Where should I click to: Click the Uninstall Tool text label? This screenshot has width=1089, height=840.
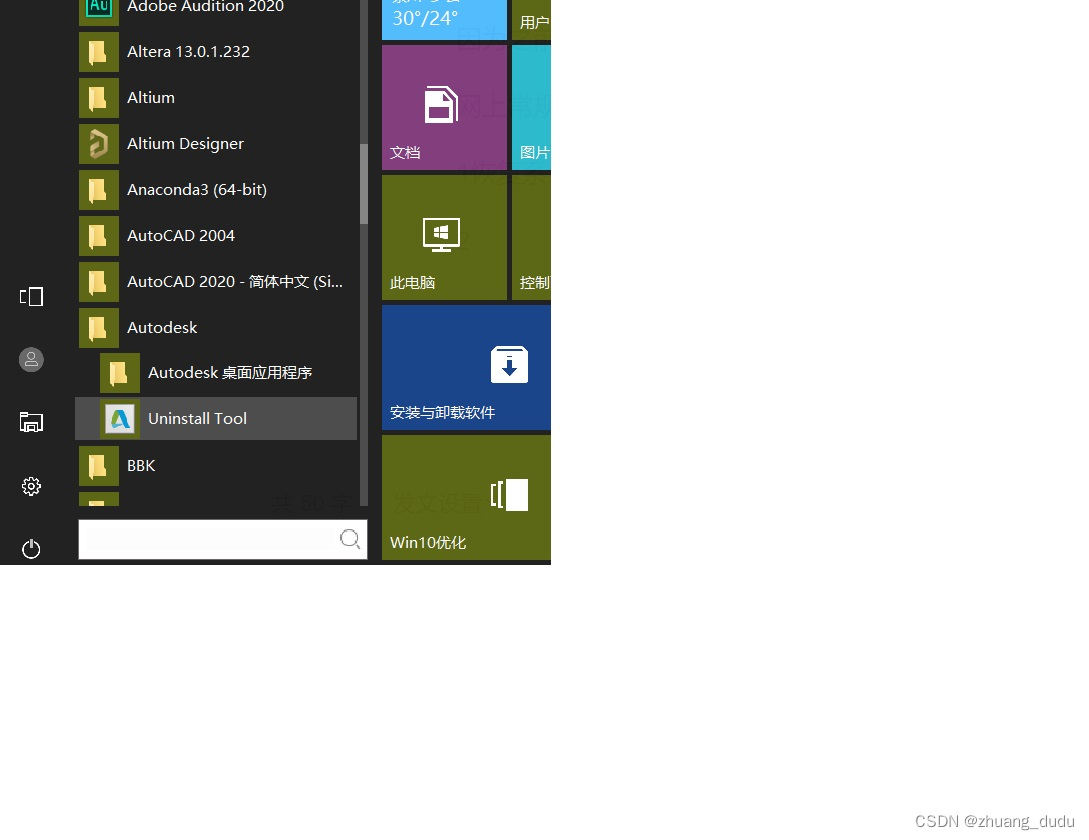pyautogui.click(x=197, y=418)
